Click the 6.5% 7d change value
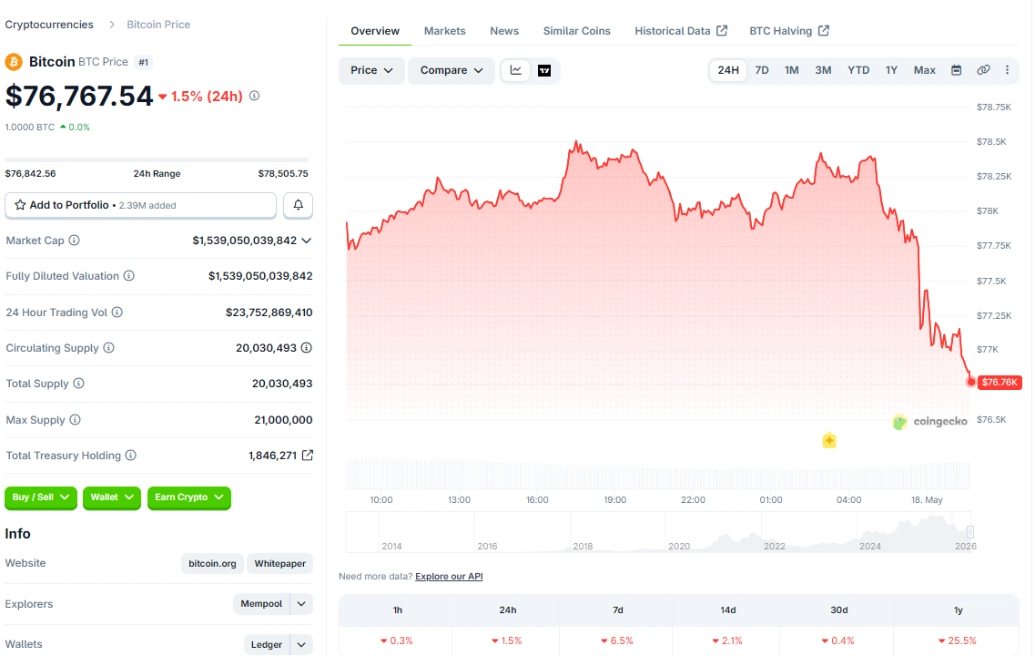The height and width of the screenshot is (656, 1035). (617, 641)
